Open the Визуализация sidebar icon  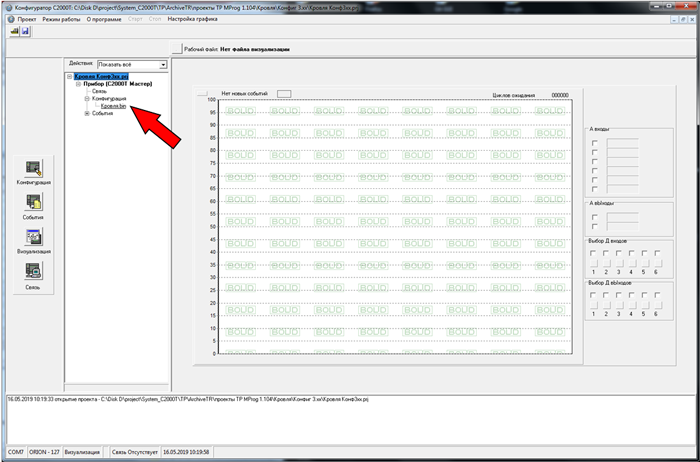point(33,238)
